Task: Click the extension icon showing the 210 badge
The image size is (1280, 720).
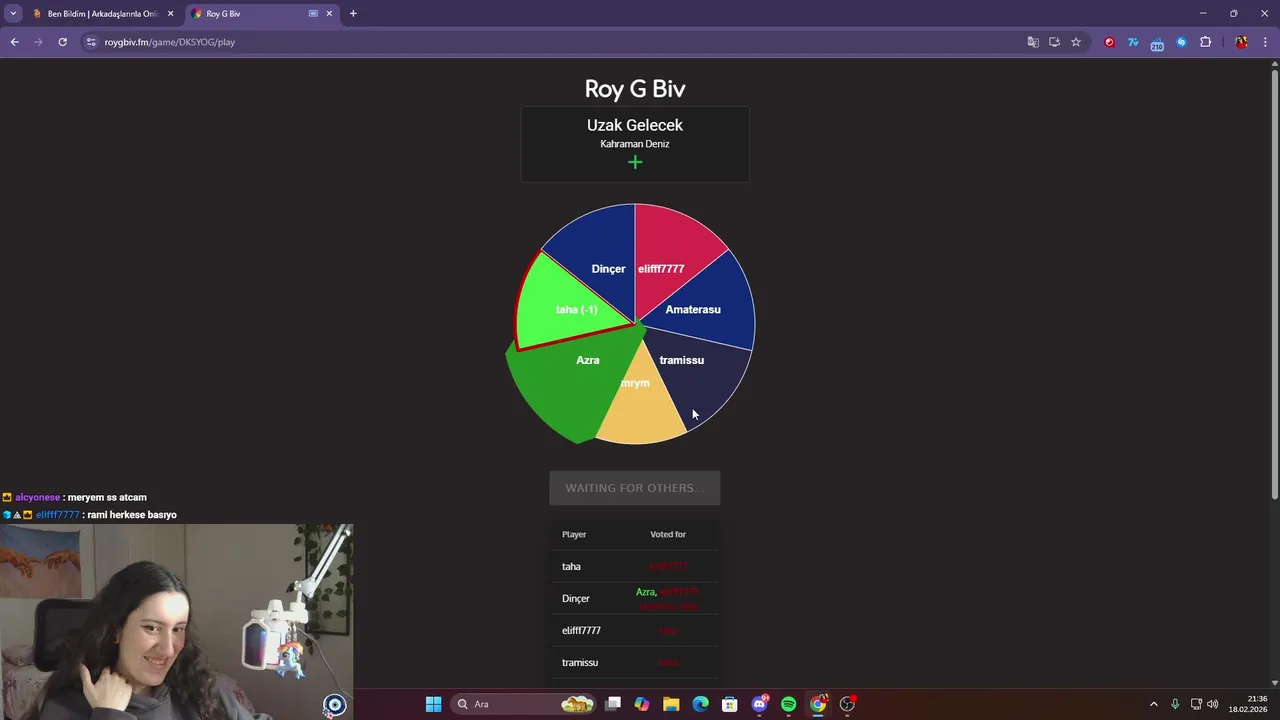Action: [1157, 43]
